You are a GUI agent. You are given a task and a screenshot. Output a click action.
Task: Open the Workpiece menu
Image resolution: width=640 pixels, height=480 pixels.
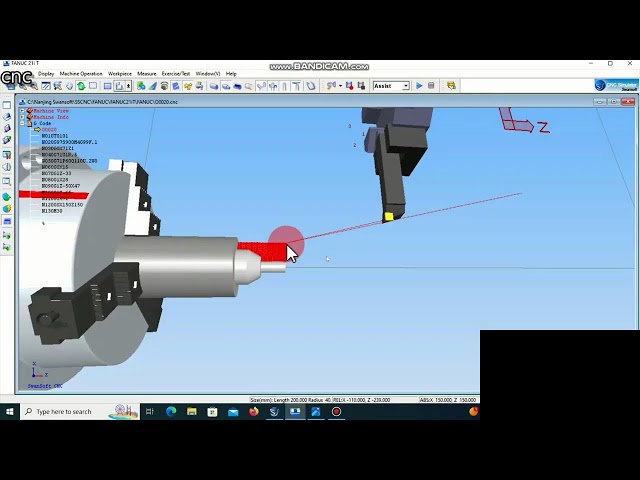[120, 74]
